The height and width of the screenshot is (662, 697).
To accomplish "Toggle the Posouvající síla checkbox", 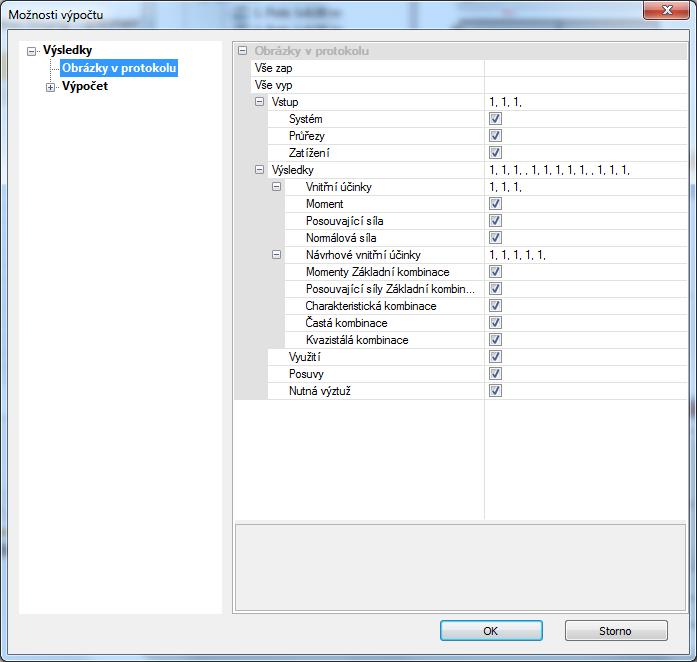I will pyautogui.click(x=495, y=221).
